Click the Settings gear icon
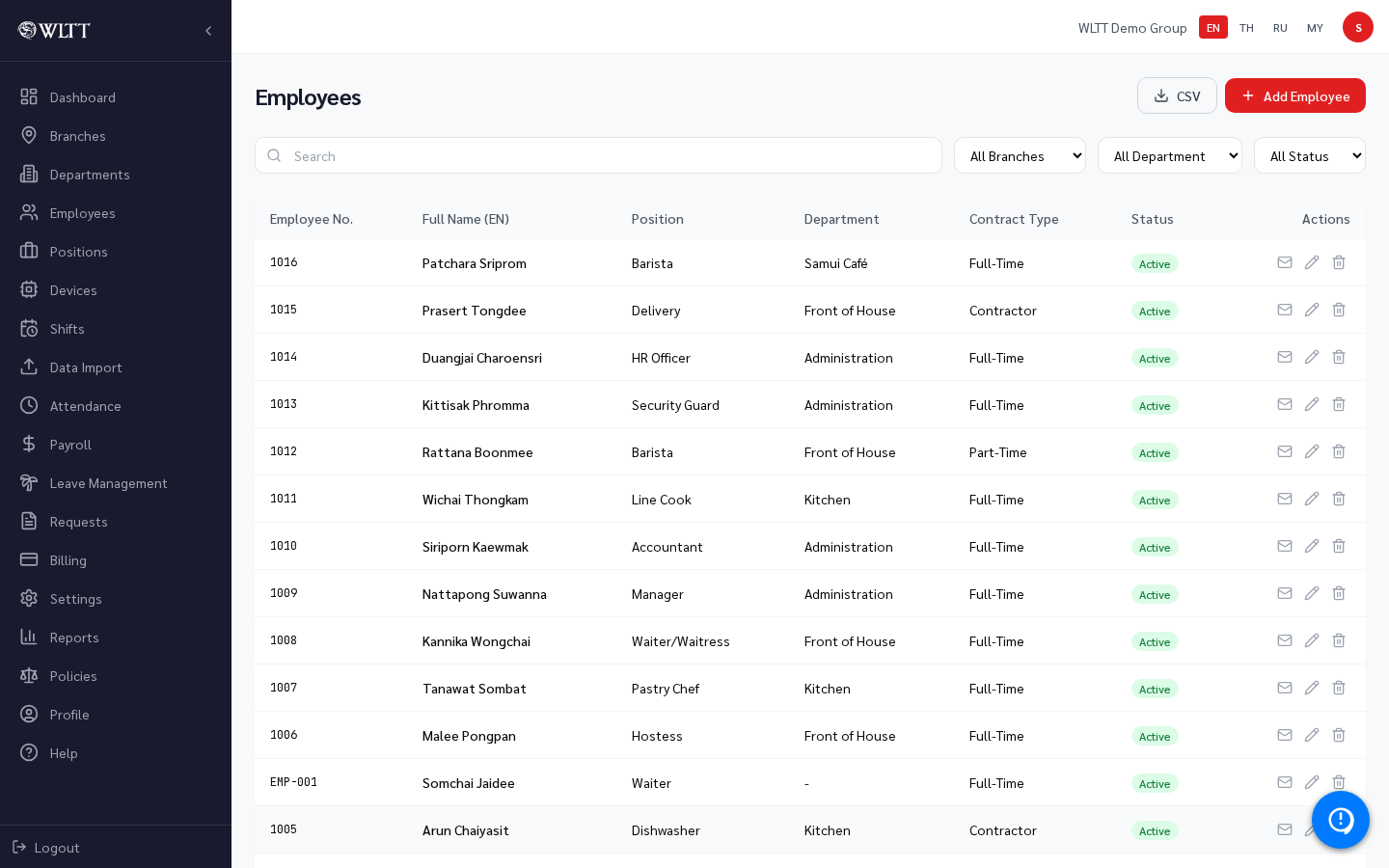 29,598
